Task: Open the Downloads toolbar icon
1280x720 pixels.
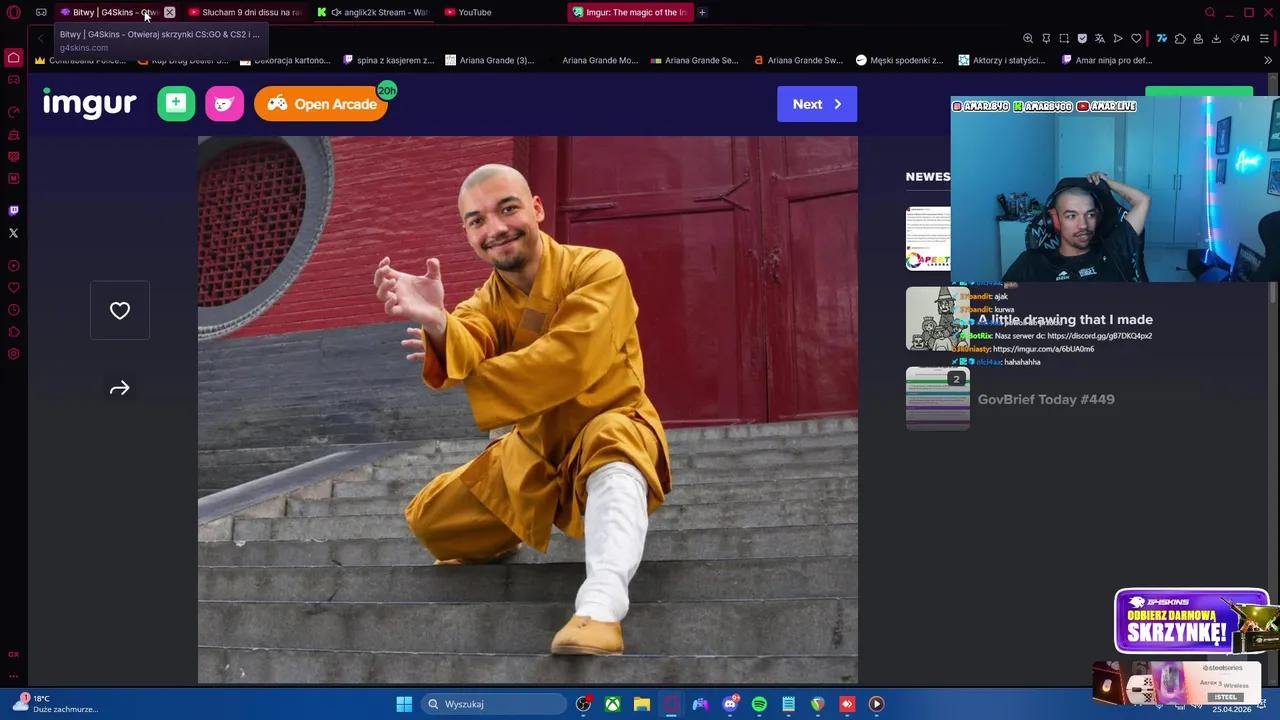Action: (x=1216, y=39)
